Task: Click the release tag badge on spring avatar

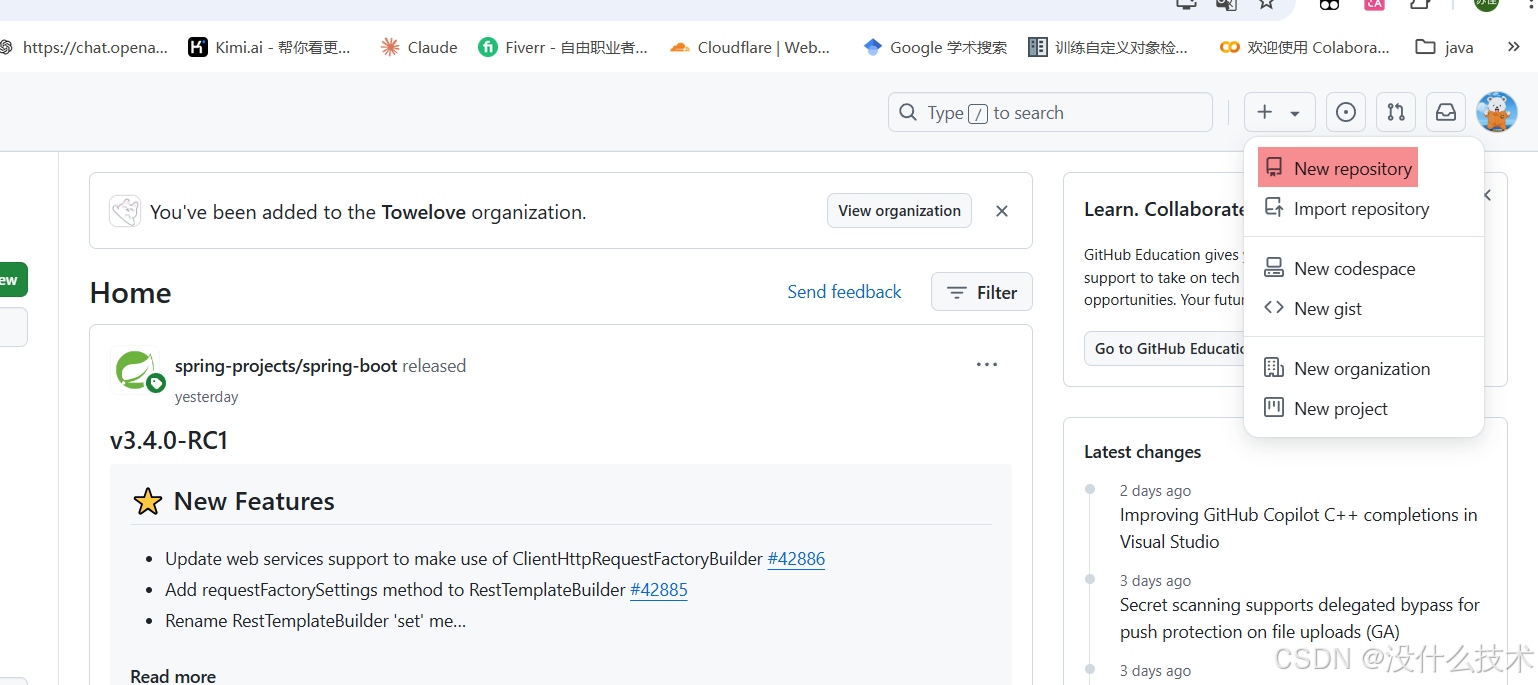Action: pos(156,383)
